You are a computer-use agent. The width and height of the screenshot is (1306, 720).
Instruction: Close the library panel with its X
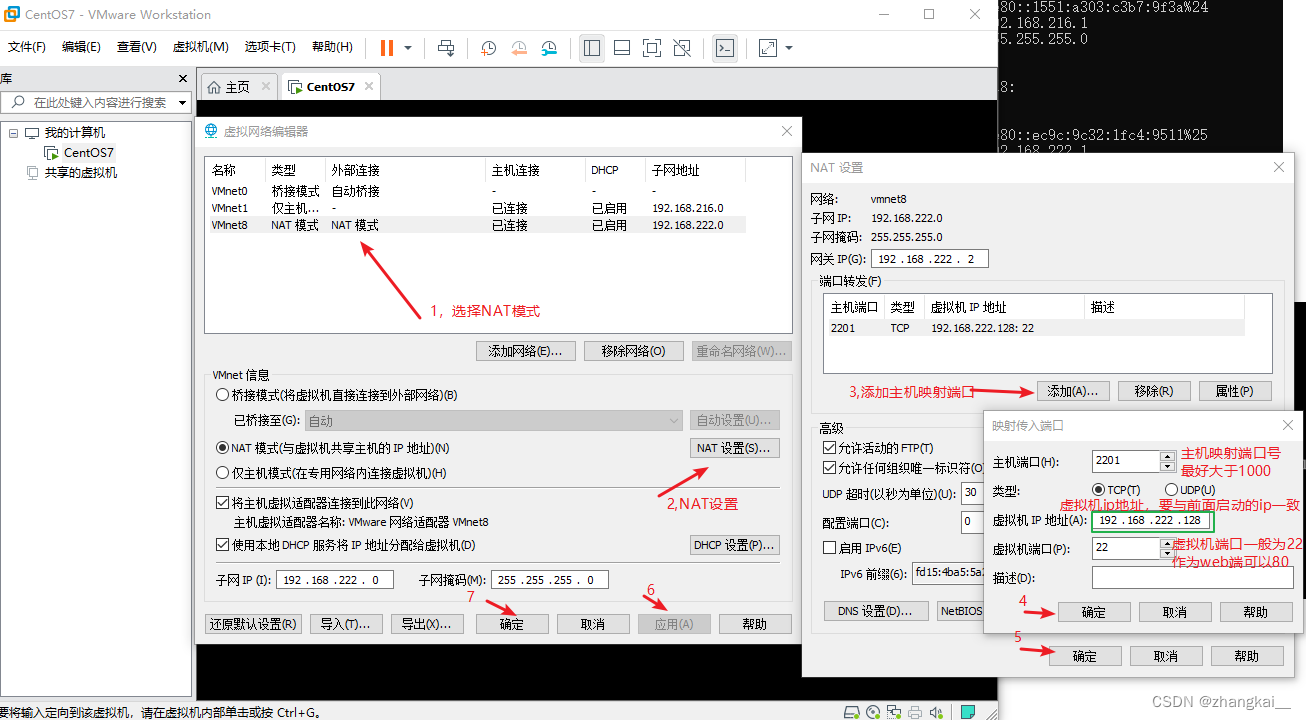pos(183,78)
